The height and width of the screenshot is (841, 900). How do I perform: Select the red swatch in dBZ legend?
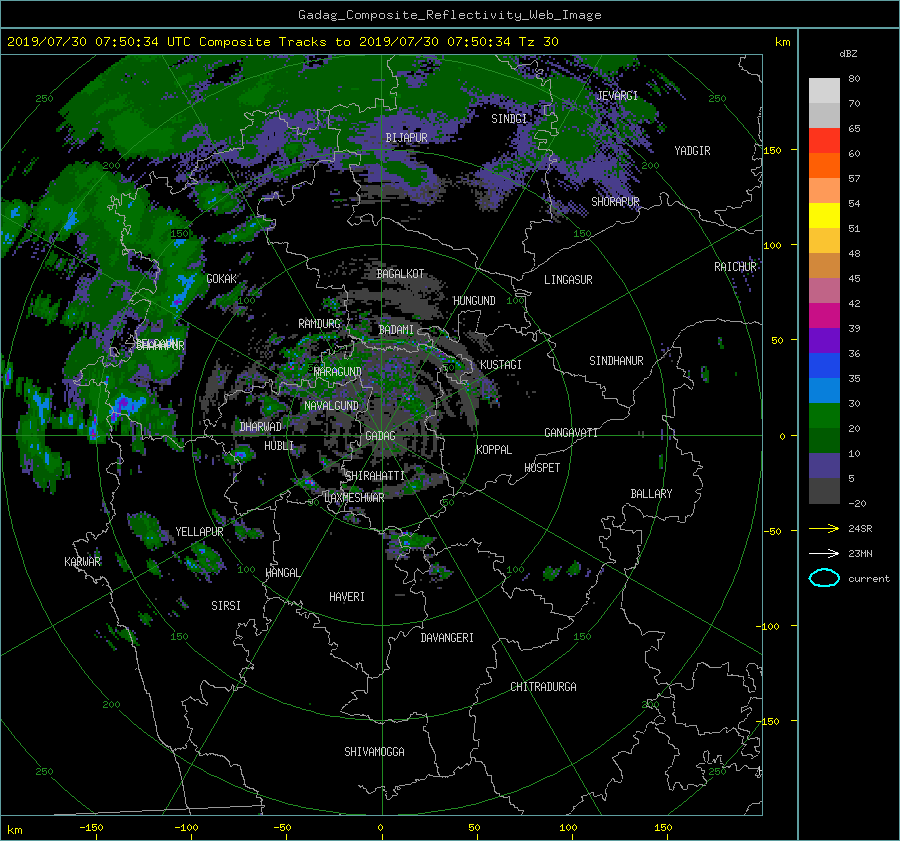(x=824, y=140)
